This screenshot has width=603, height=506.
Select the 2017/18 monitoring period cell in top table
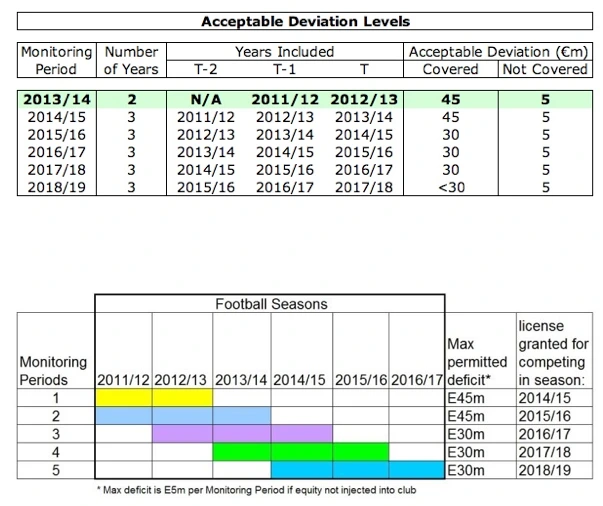click(57, 170)
